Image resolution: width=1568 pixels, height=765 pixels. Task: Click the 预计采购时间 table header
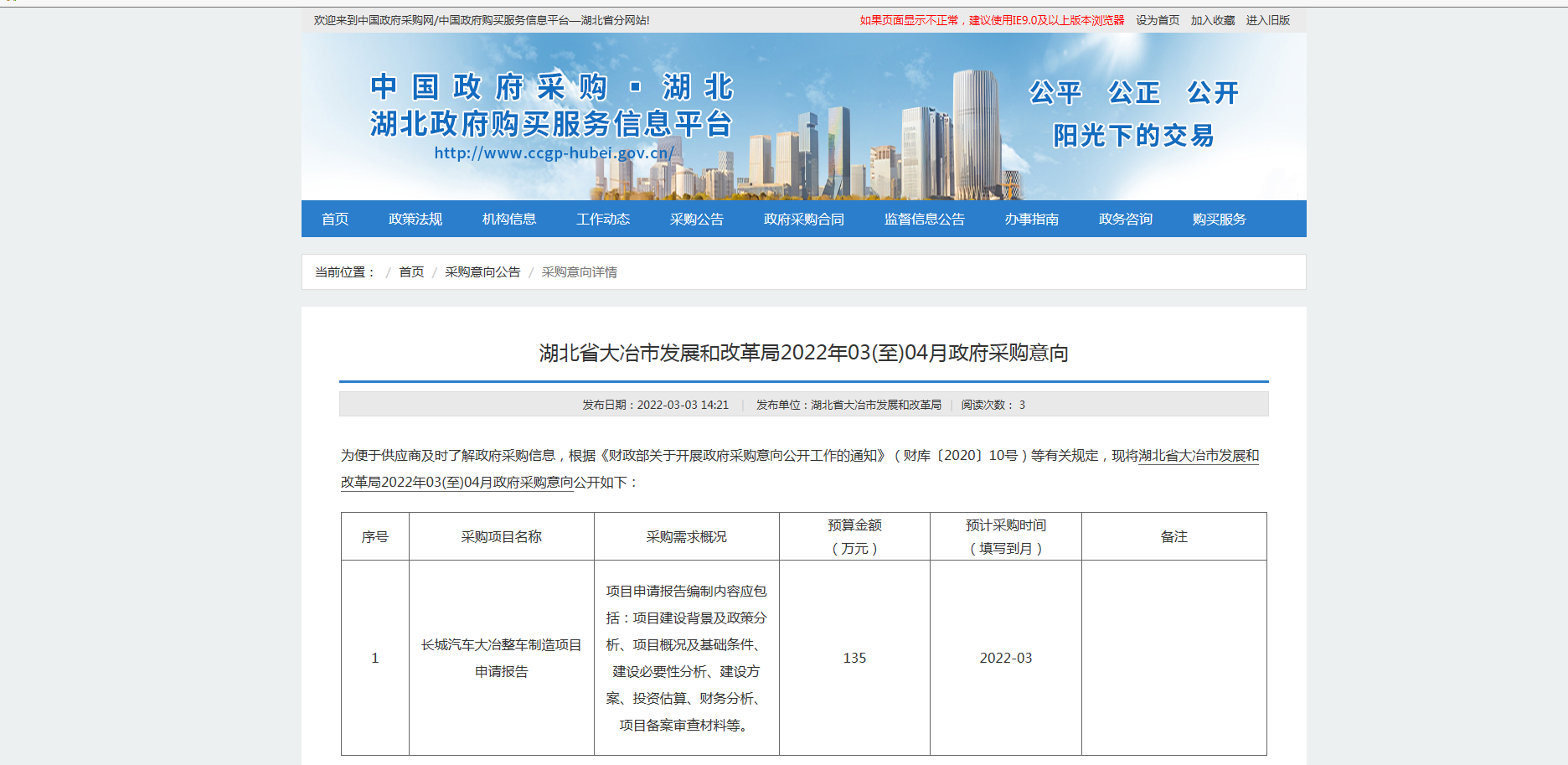tap(1006, 536)
